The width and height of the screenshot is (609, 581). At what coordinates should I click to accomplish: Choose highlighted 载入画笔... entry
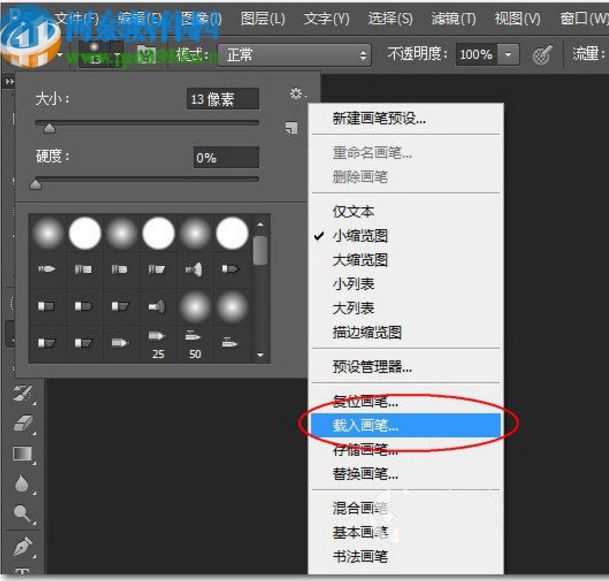(x=406, y=425)
